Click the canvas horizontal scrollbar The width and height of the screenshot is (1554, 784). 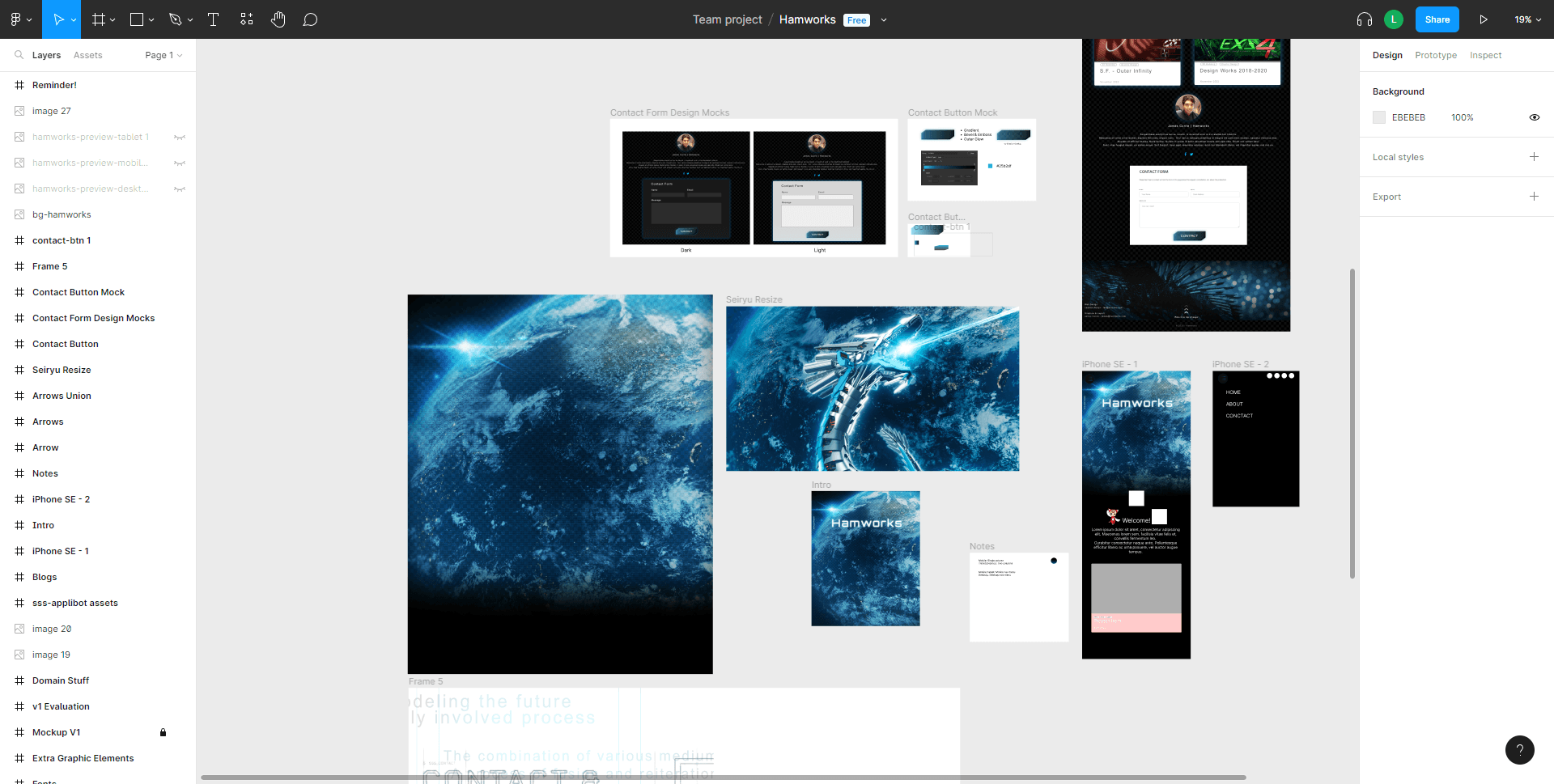(723, 778)
